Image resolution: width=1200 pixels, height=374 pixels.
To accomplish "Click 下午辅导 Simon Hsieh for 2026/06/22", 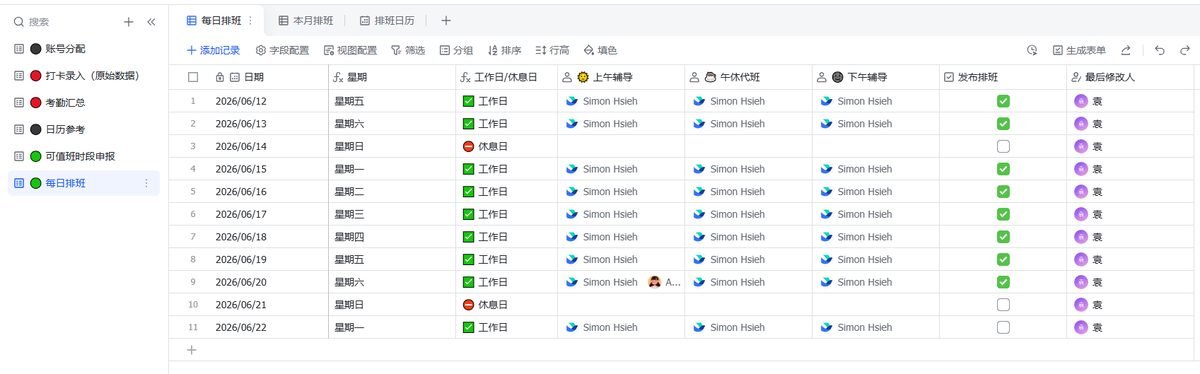I will coord(856,327).
